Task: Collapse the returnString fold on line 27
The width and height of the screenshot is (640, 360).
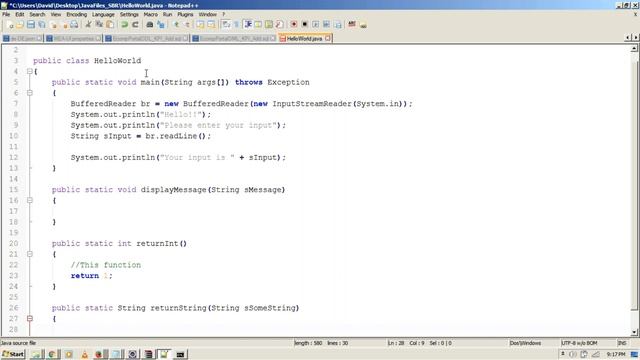Action: (x=30, y=318)
